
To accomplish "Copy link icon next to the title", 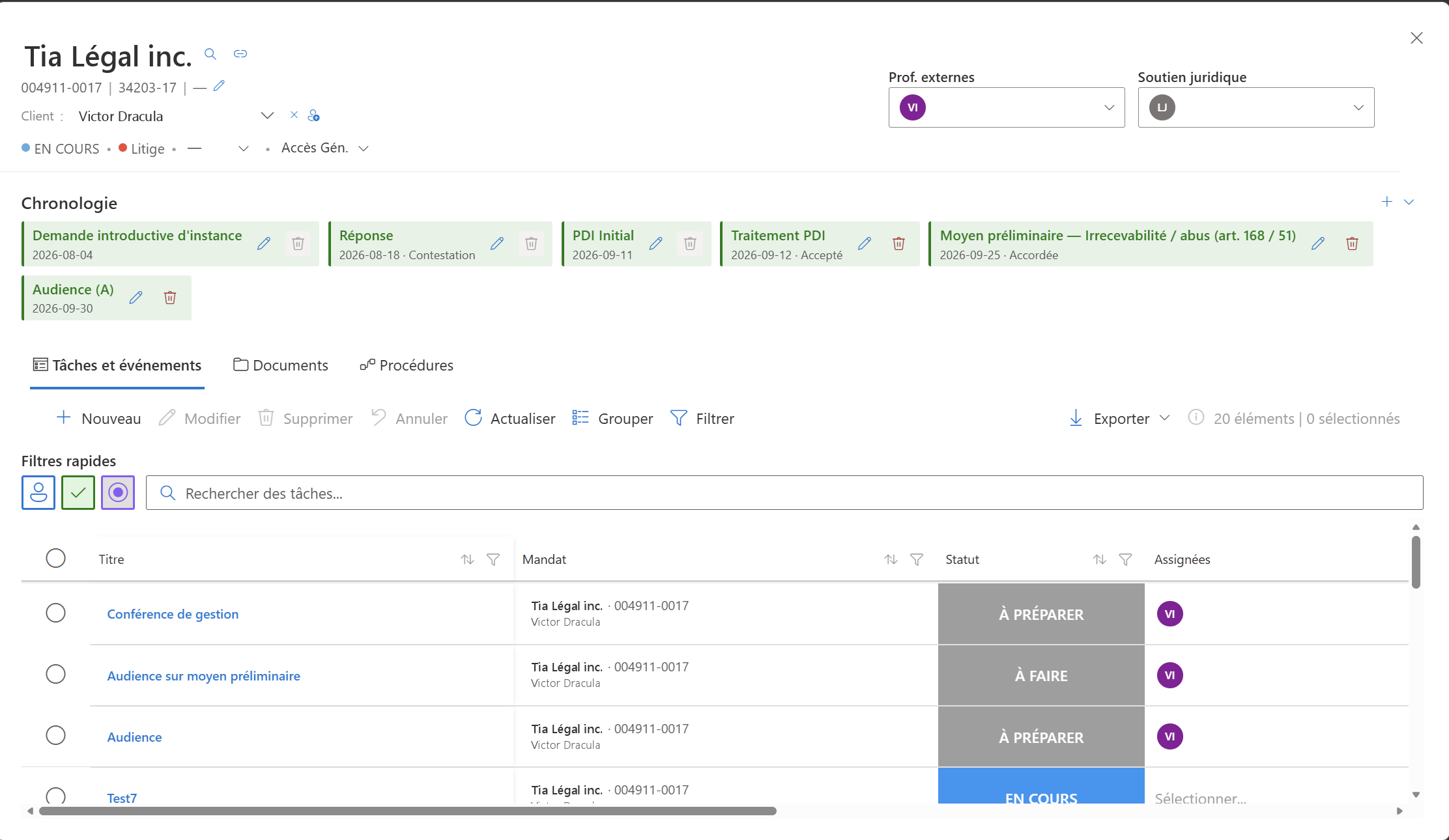I will click(x=240, y=54).
